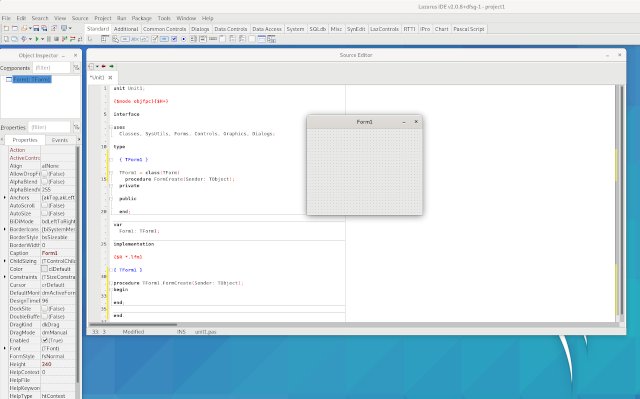Screen dimensions: 640x399
Task: Click the View Units toolbar icon
Action: point(6,39)
